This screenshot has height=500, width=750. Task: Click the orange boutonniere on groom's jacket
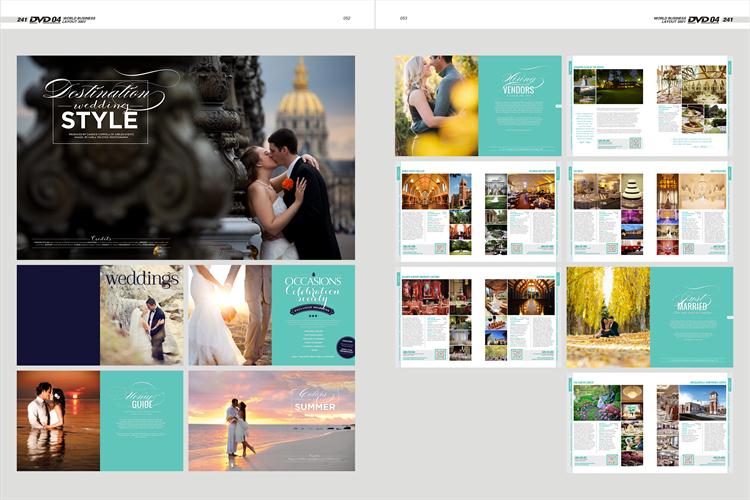click(287, 183)
